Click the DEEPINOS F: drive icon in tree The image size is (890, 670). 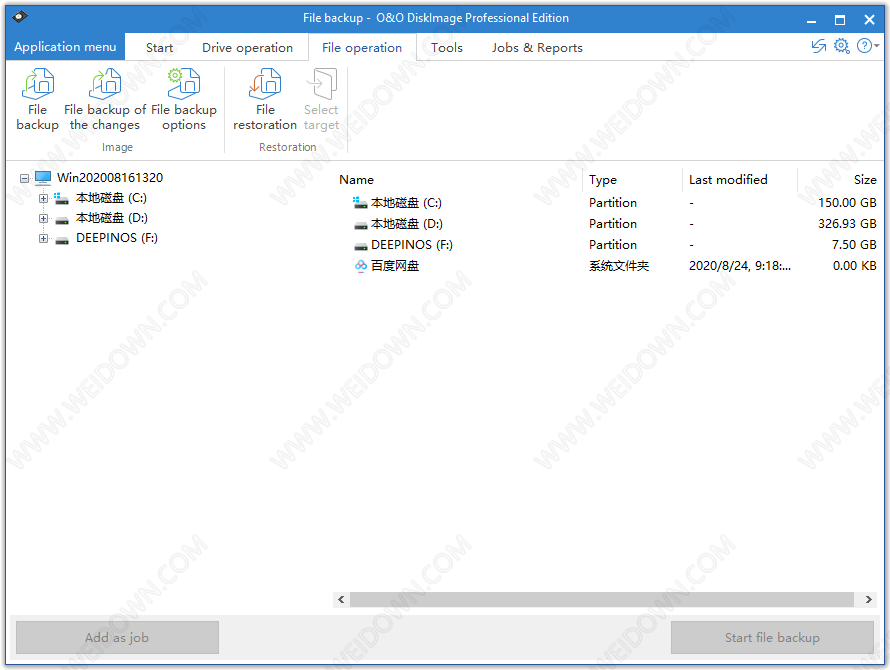tap(62, 239)
